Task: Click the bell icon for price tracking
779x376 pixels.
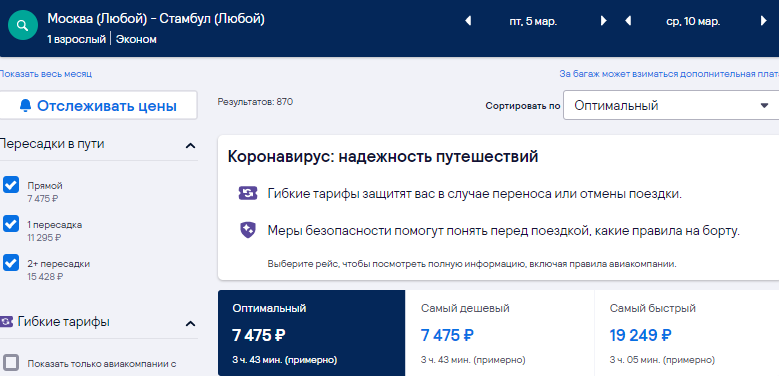Action: [x=25, y=105]
